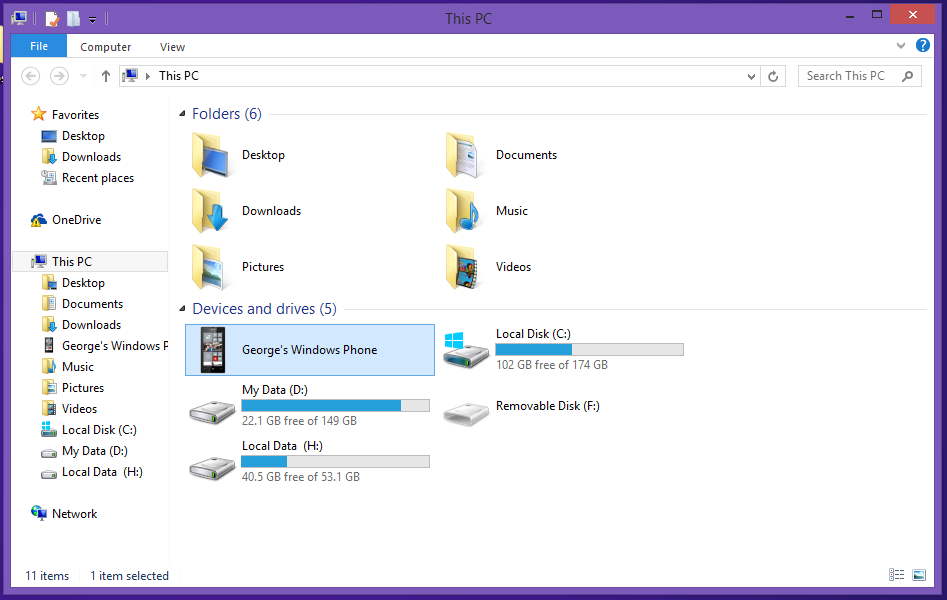Select George's Windows Phone device icon
Viewport: 947px width, 600px height.
(x=213, y=350)
